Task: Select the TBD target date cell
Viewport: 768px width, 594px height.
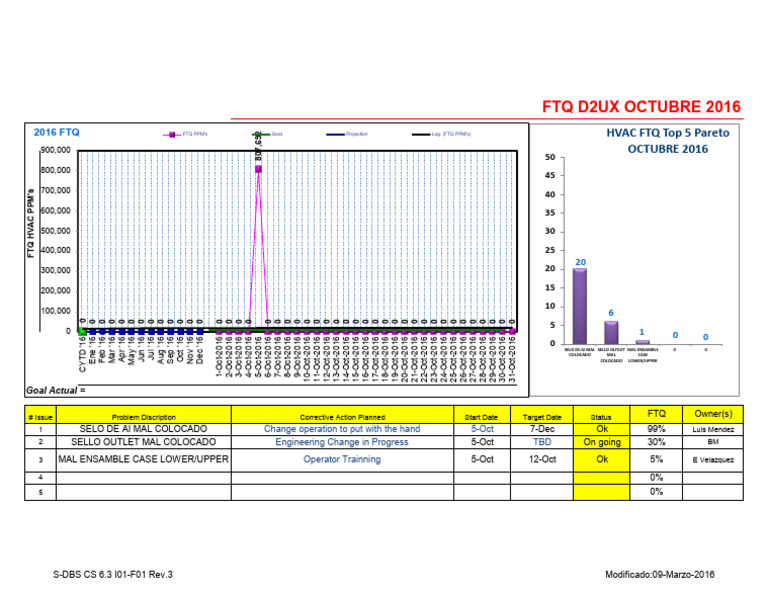Action: click(x=542, y=442)
